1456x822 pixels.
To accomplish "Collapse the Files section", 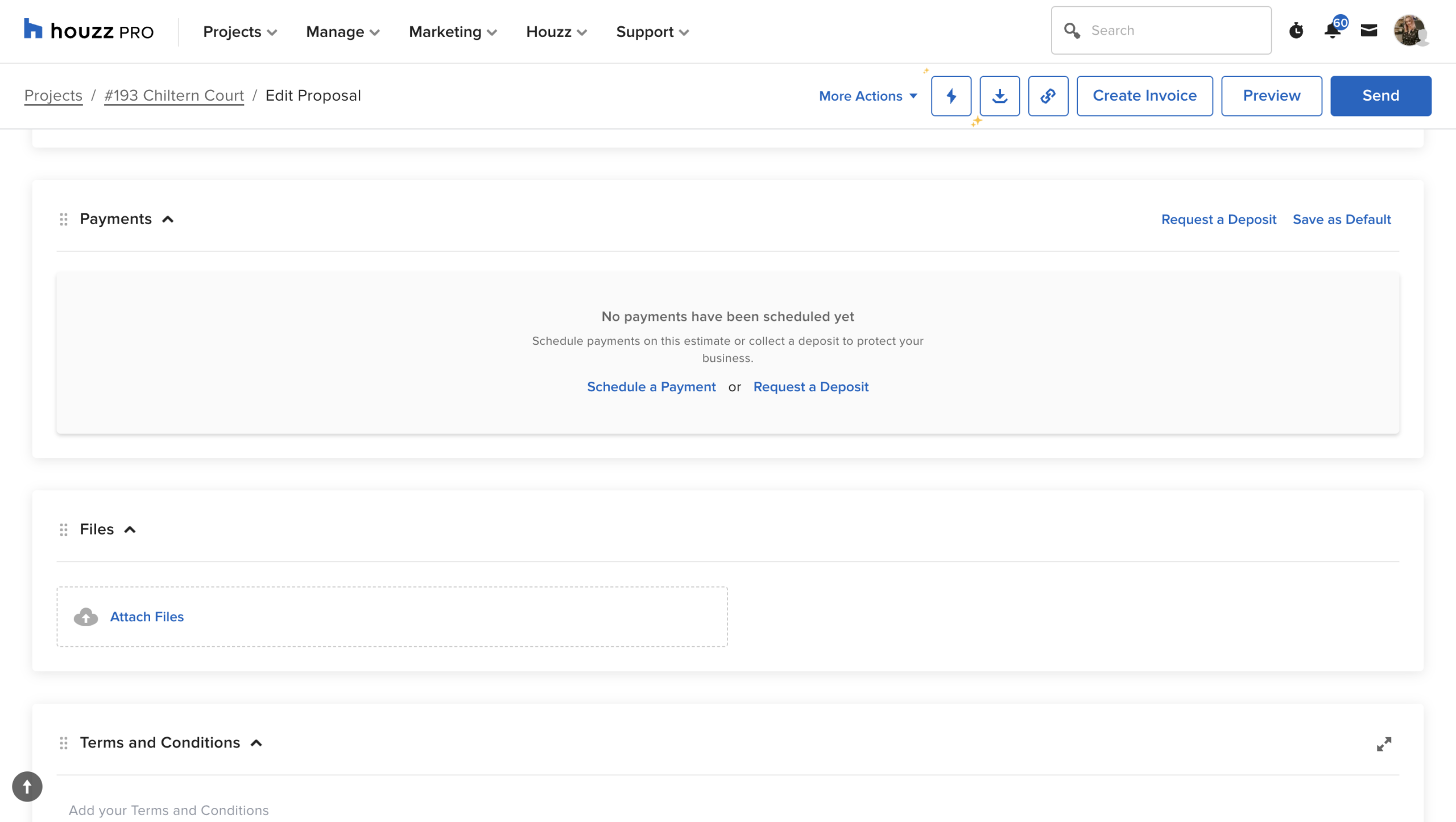I will pos(130,530).
